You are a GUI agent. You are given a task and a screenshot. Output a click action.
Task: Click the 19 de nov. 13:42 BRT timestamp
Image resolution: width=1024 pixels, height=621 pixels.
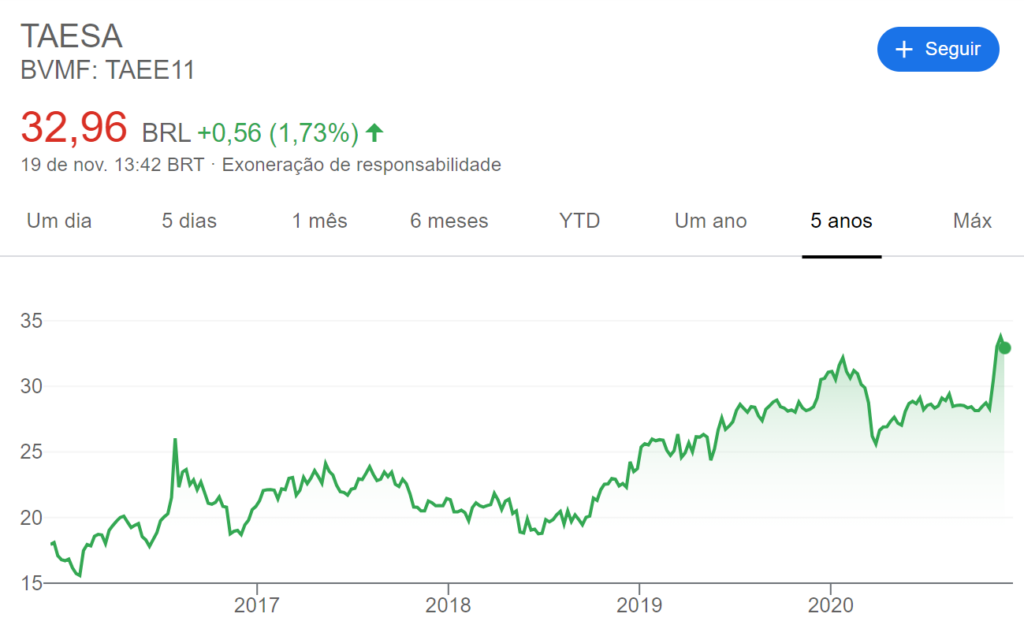coord(112,165)
